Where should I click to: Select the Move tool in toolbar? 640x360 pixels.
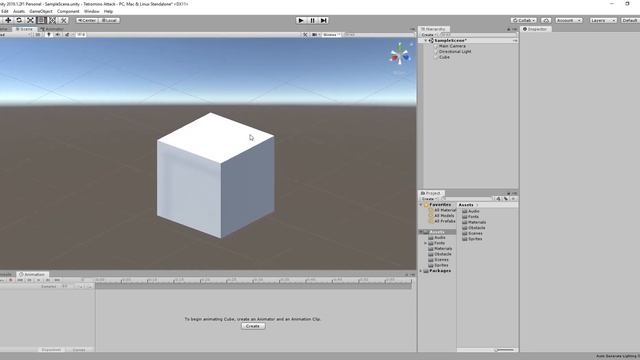point(8,20)
